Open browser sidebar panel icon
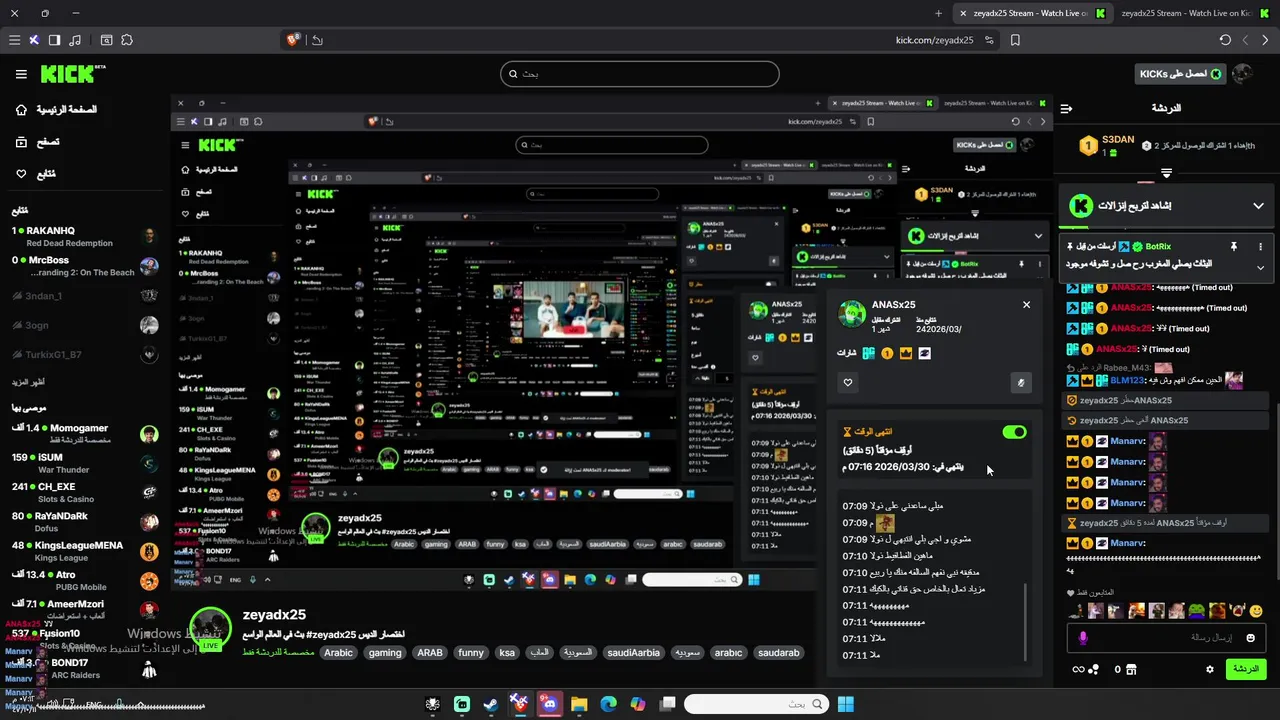The height and width of the screenshot is (720, 1280). click(54, 40)
